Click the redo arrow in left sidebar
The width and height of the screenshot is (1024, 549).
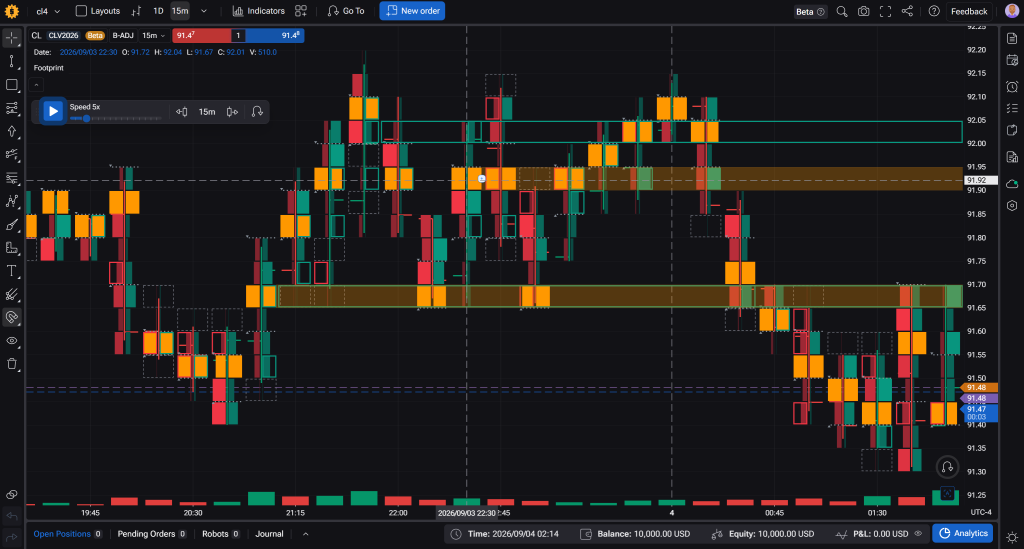point(12,537)
